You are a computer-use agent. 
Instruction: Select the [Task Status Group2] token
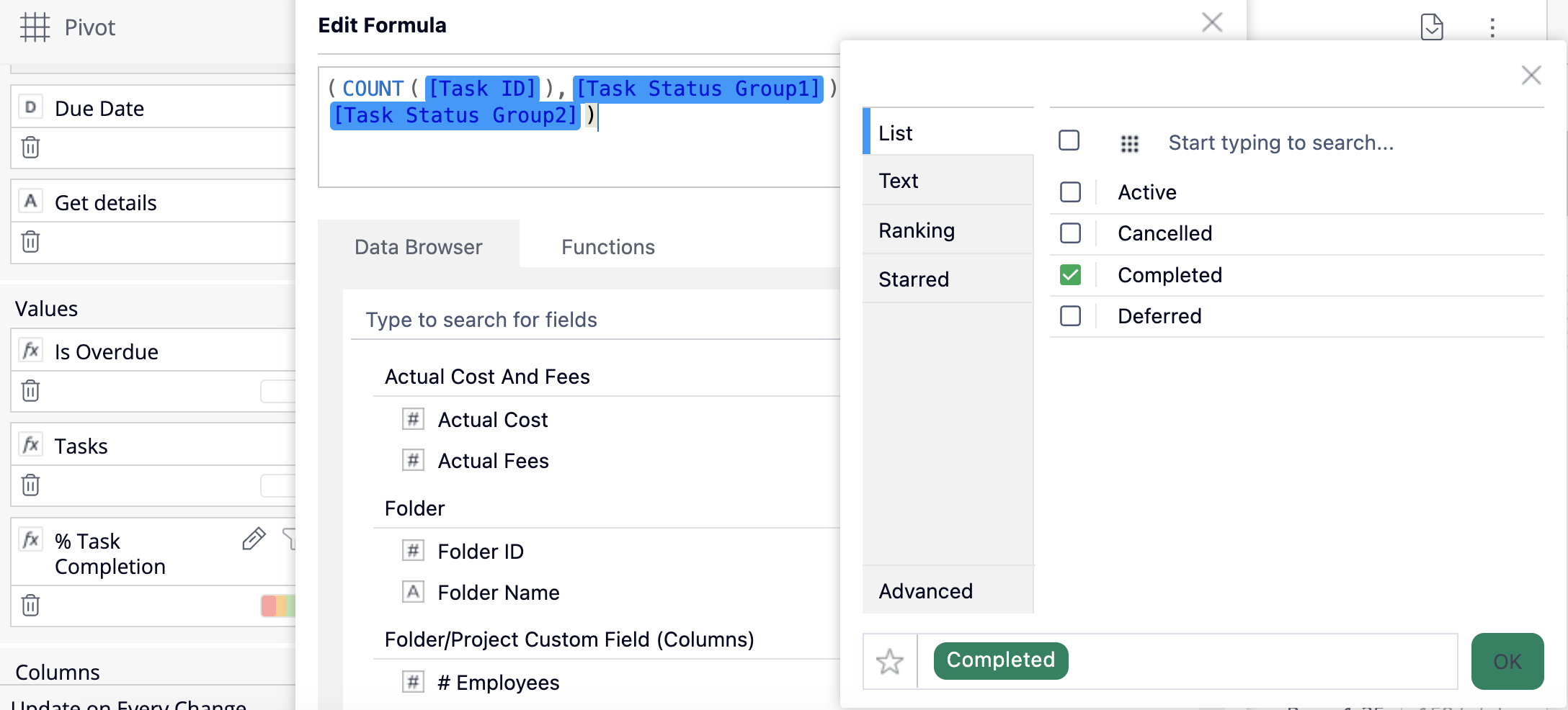pyautogui.click(x=455, y=115)
